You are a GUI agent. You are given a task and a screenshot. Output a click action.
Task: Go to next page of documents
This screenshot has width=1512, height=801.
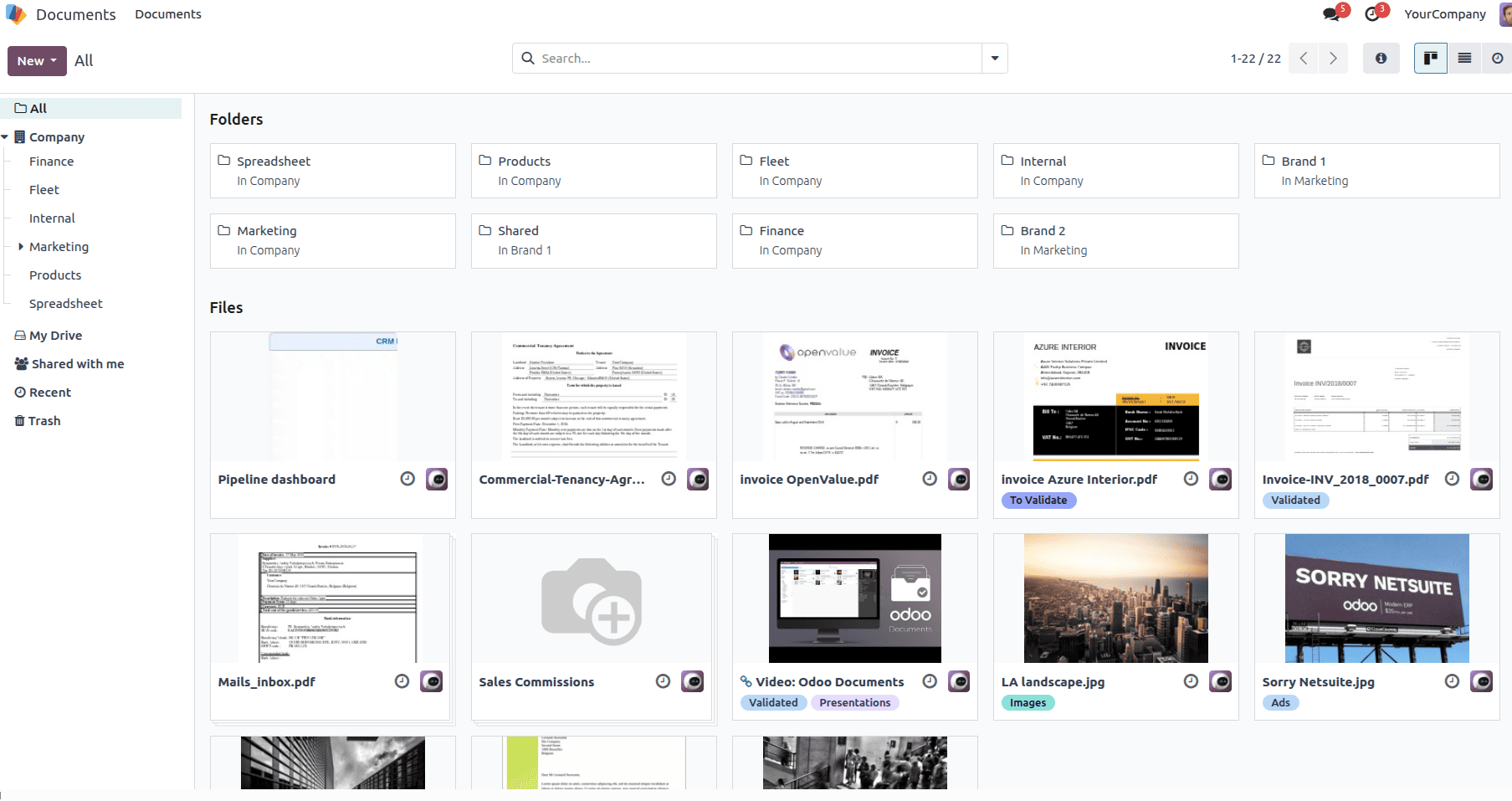1333,59
